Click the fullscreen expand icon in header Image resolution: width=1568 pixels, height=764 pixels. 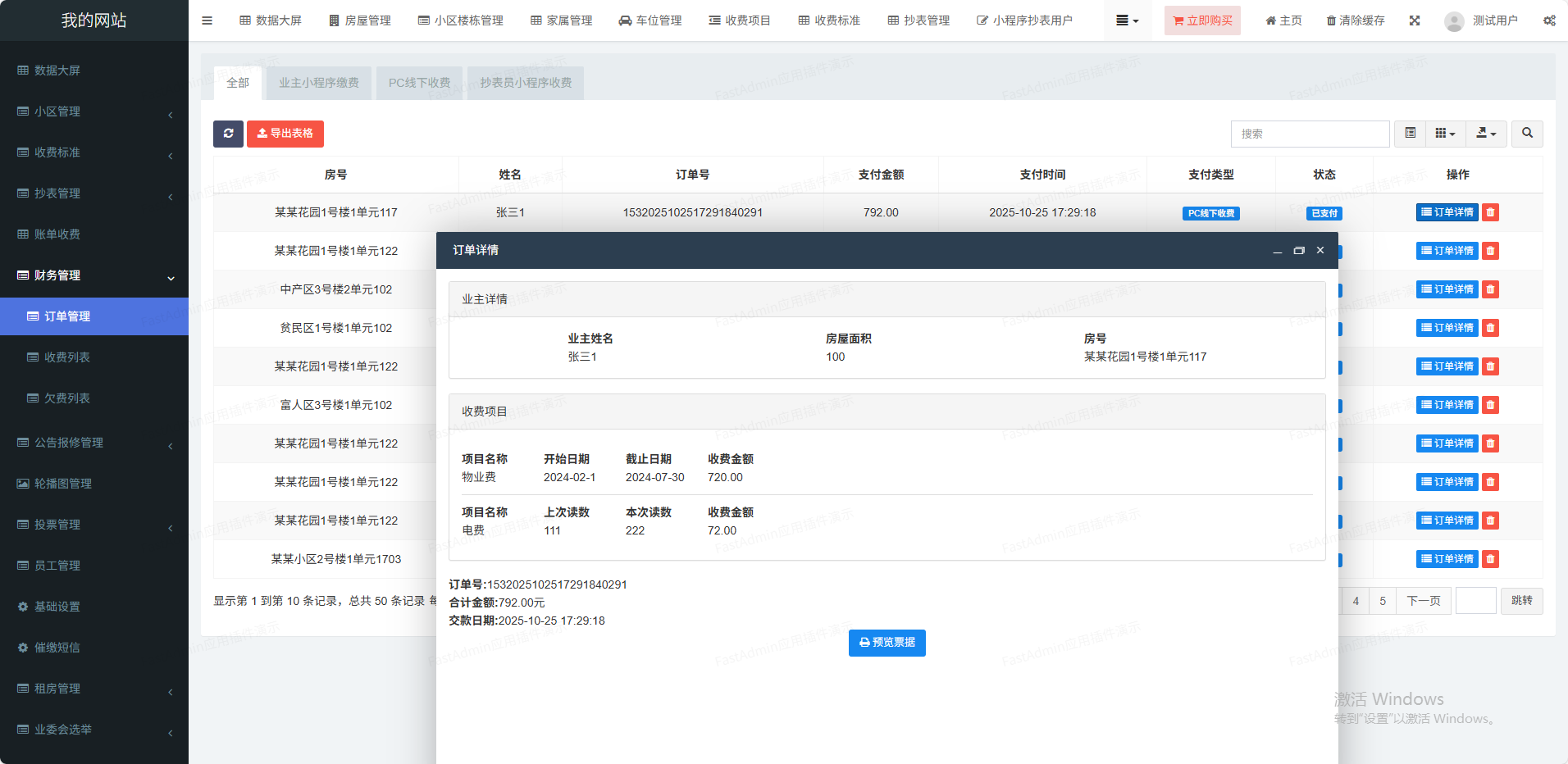(1415, 20)
